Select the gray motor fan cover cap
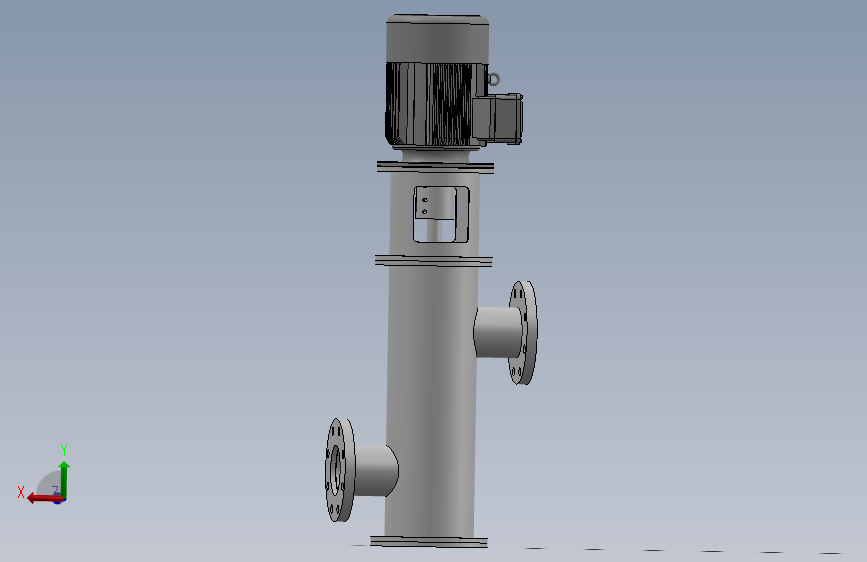 click(437, 39)
